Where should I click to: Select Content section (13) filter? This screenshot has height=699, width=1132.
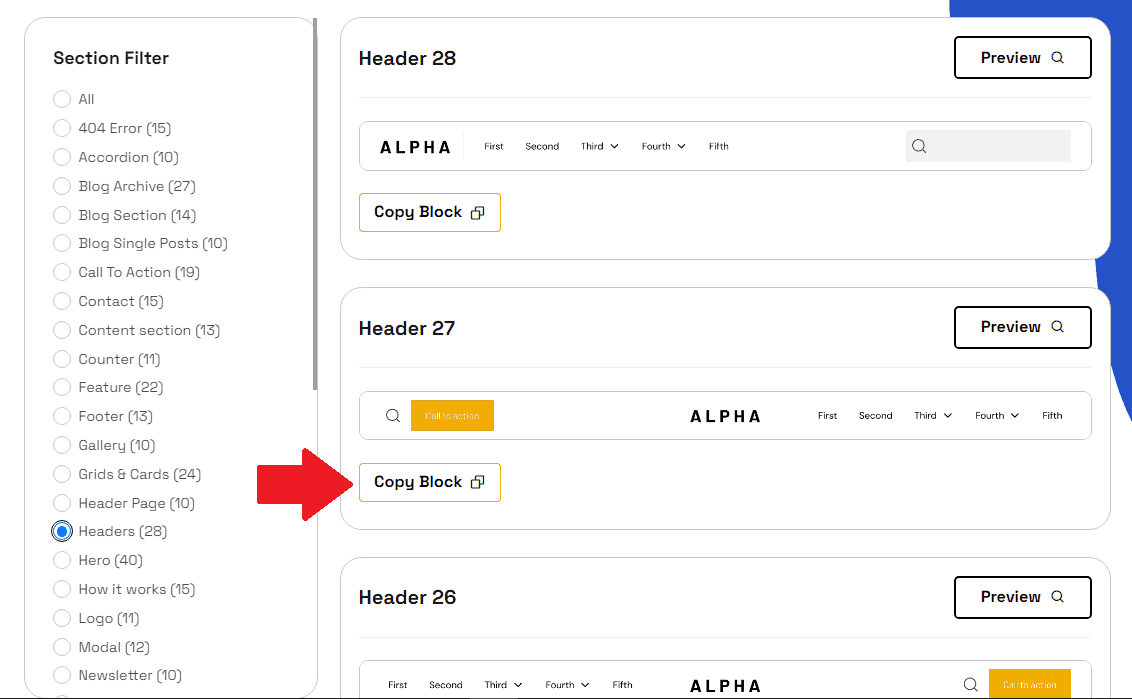tap(62, 330)
